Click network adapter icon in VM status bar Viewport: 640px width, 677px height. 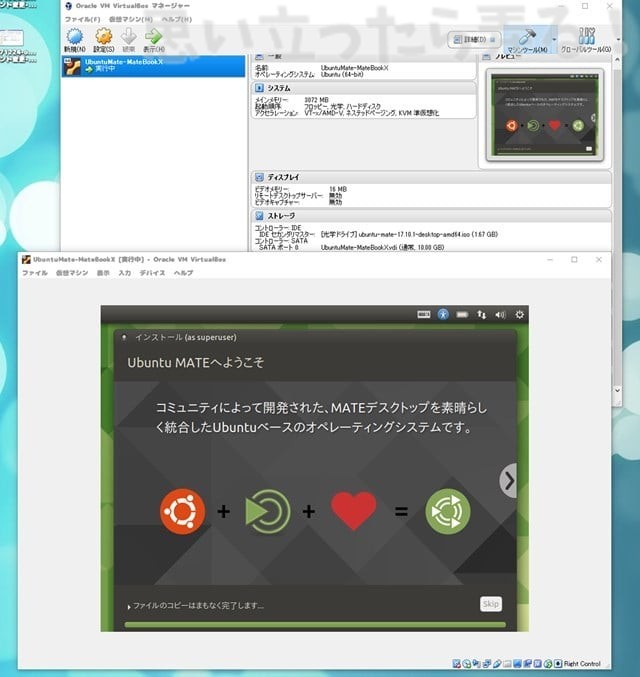(x=487, y=664)
